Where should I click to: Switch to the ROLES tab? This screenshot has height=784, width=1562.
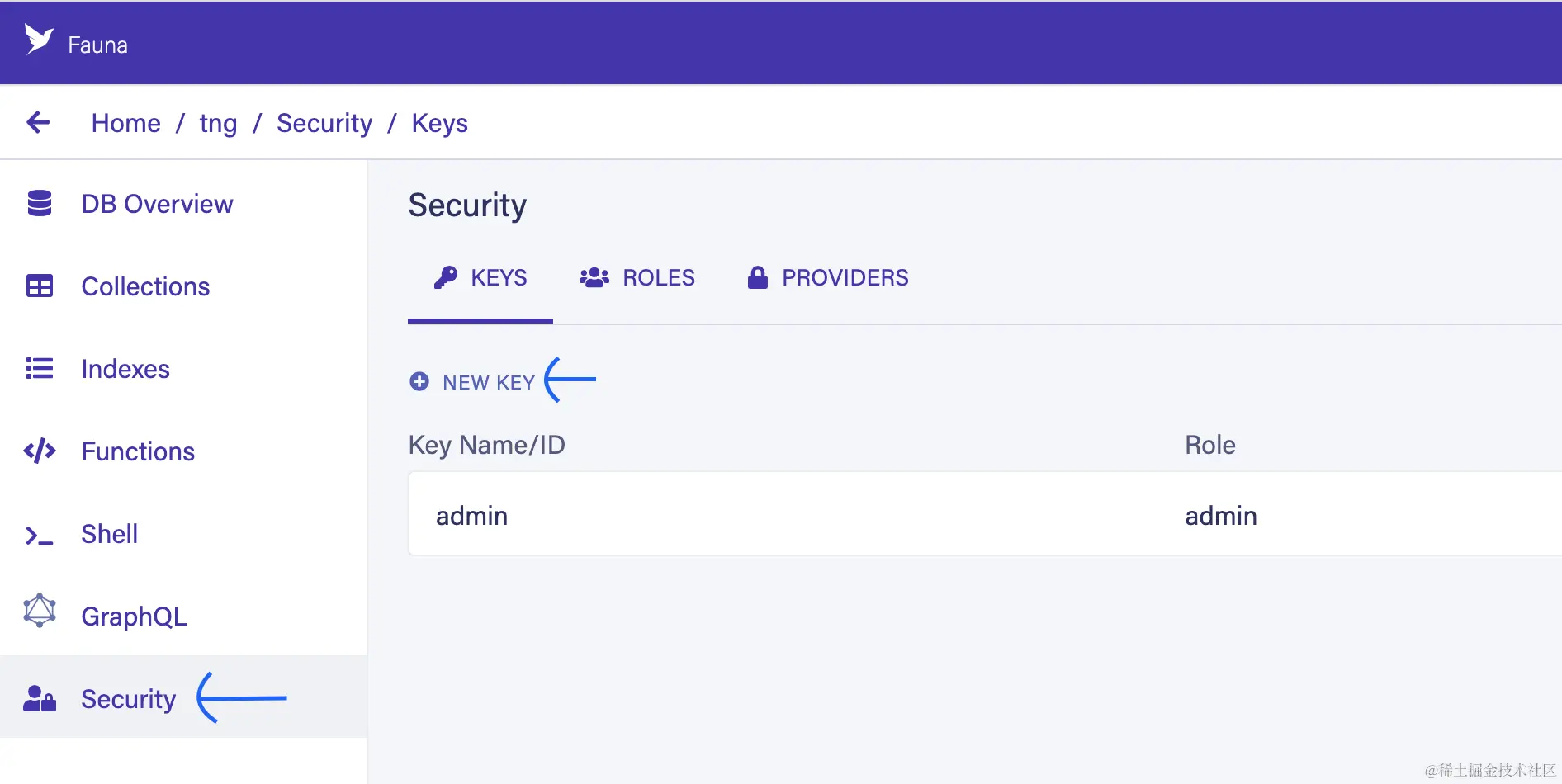tap(637, 278)
